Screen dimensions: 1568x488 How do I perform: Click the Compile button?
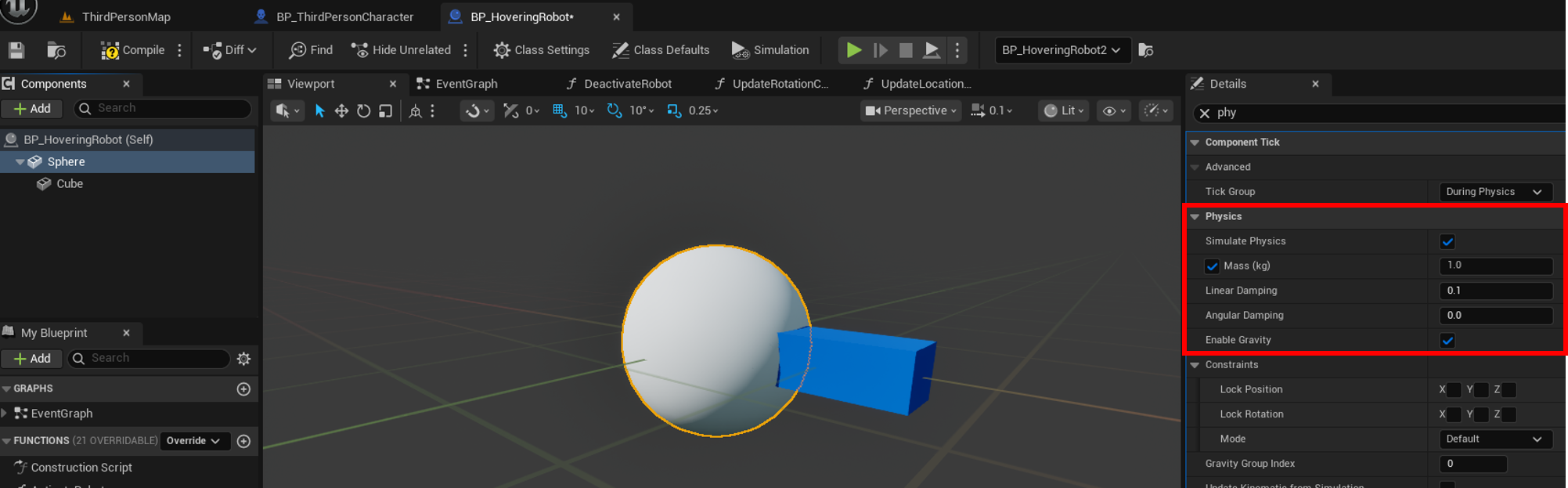tap(132, 50)
